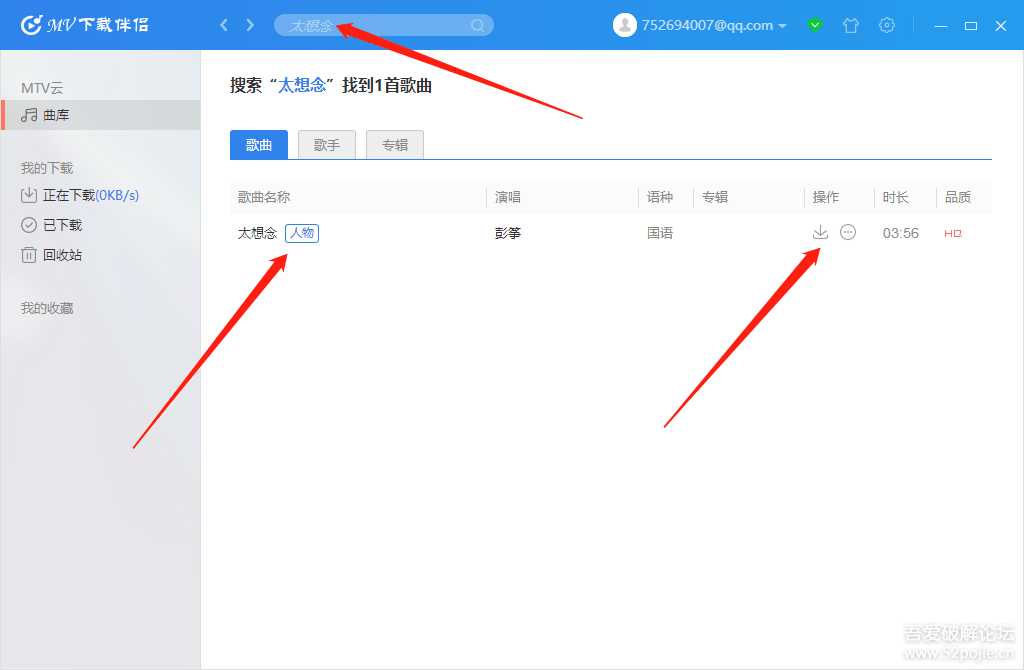Open the settings gear icon
The image size is (1024, 670).
(887, 25)
